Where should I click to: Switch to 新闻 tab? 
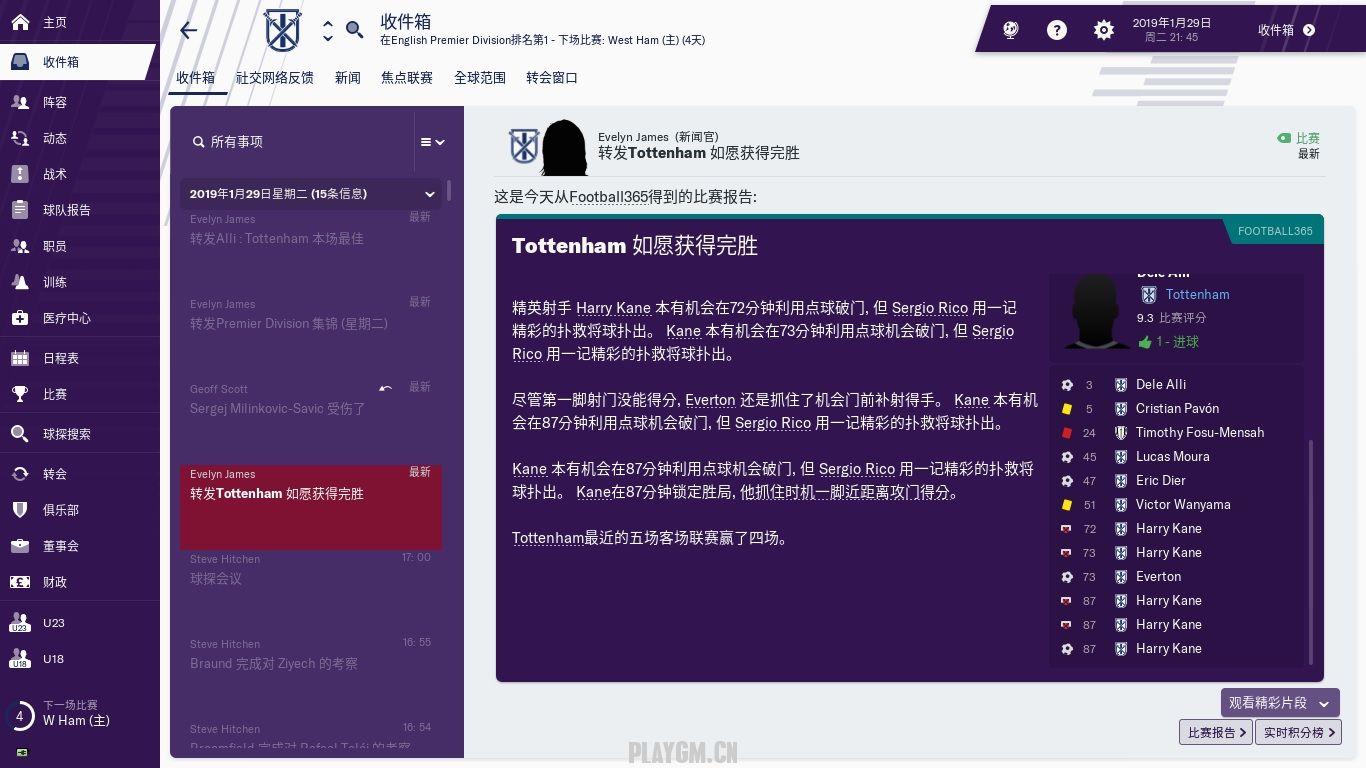pyautogui.click(x=348, y=78)
